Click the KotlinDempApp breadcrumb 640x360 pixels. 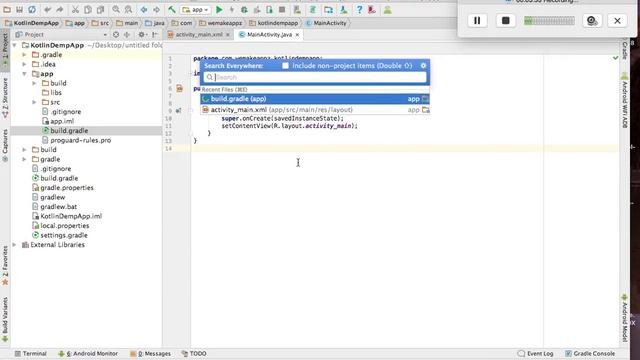coord(32,23)
